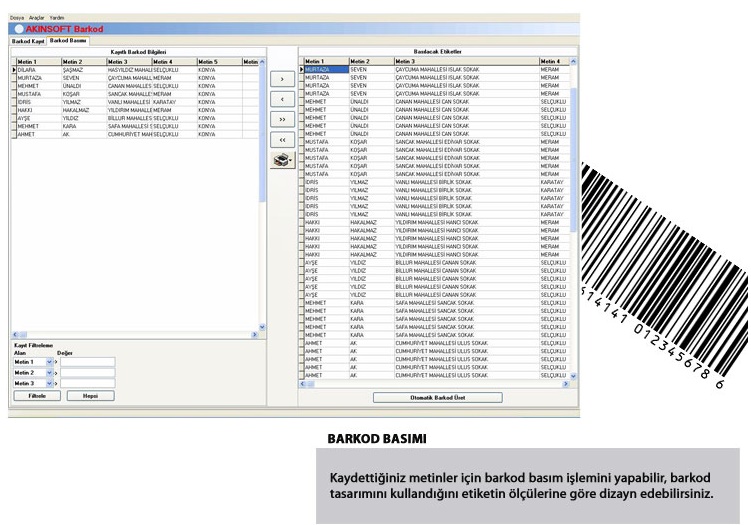Click scroll-right arrow of left grid
751x525 pixels.
[254, 334]
